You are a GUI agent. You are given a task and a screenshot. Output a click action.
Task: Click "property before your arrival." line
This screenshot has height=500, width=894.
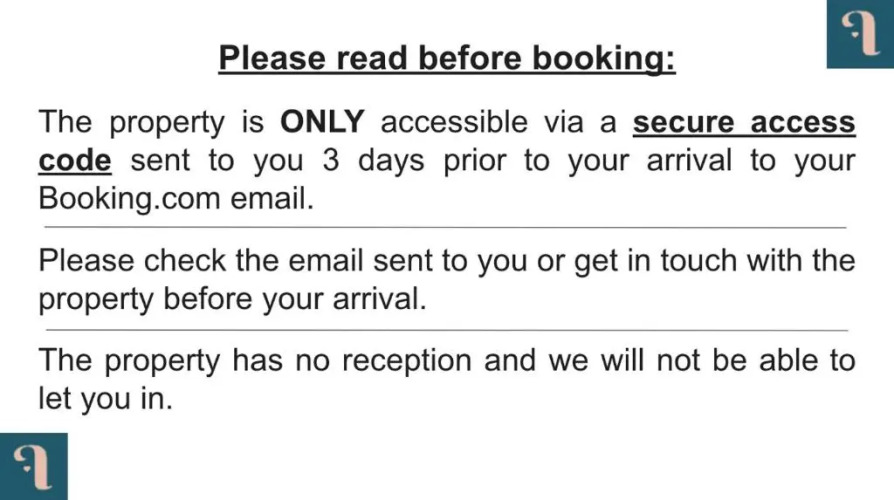[232, 299]
